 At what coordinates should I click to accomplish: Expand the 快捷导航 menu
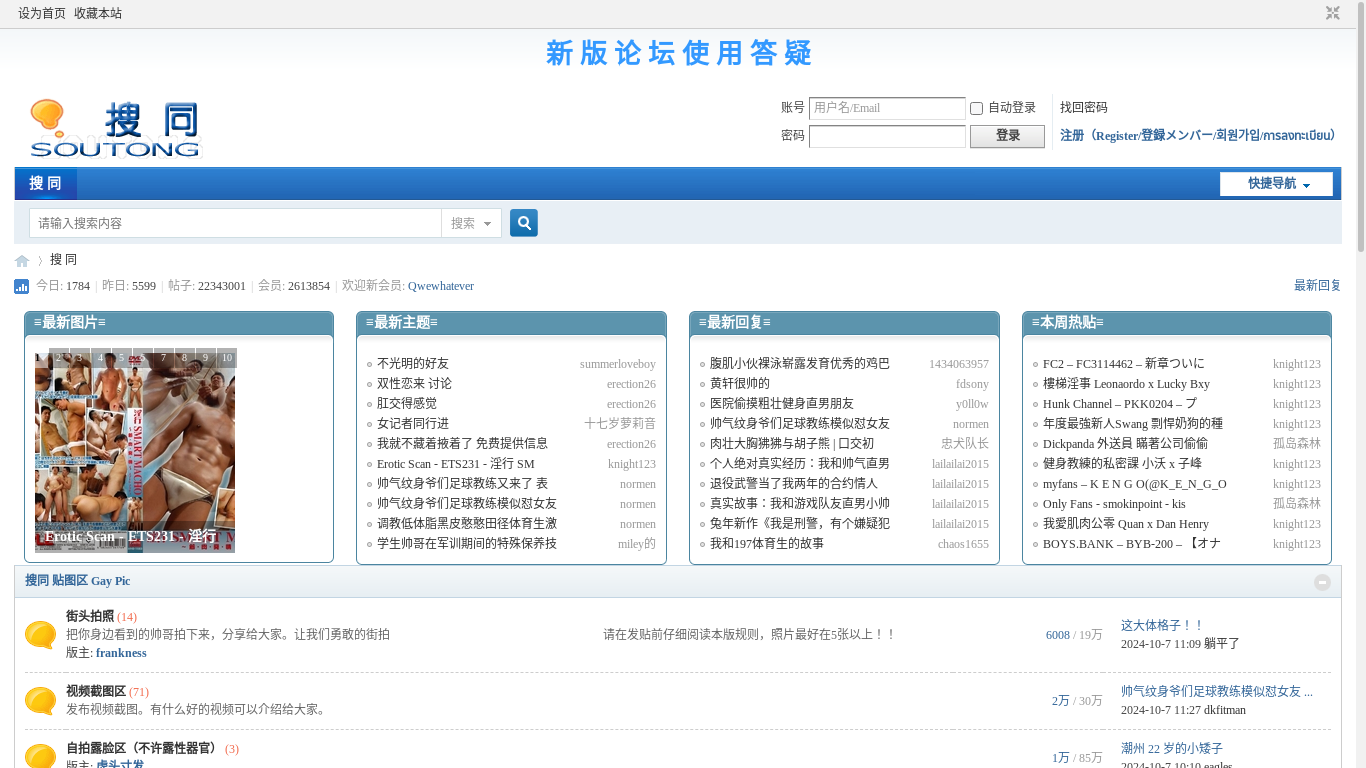(x=1276, y=184)
